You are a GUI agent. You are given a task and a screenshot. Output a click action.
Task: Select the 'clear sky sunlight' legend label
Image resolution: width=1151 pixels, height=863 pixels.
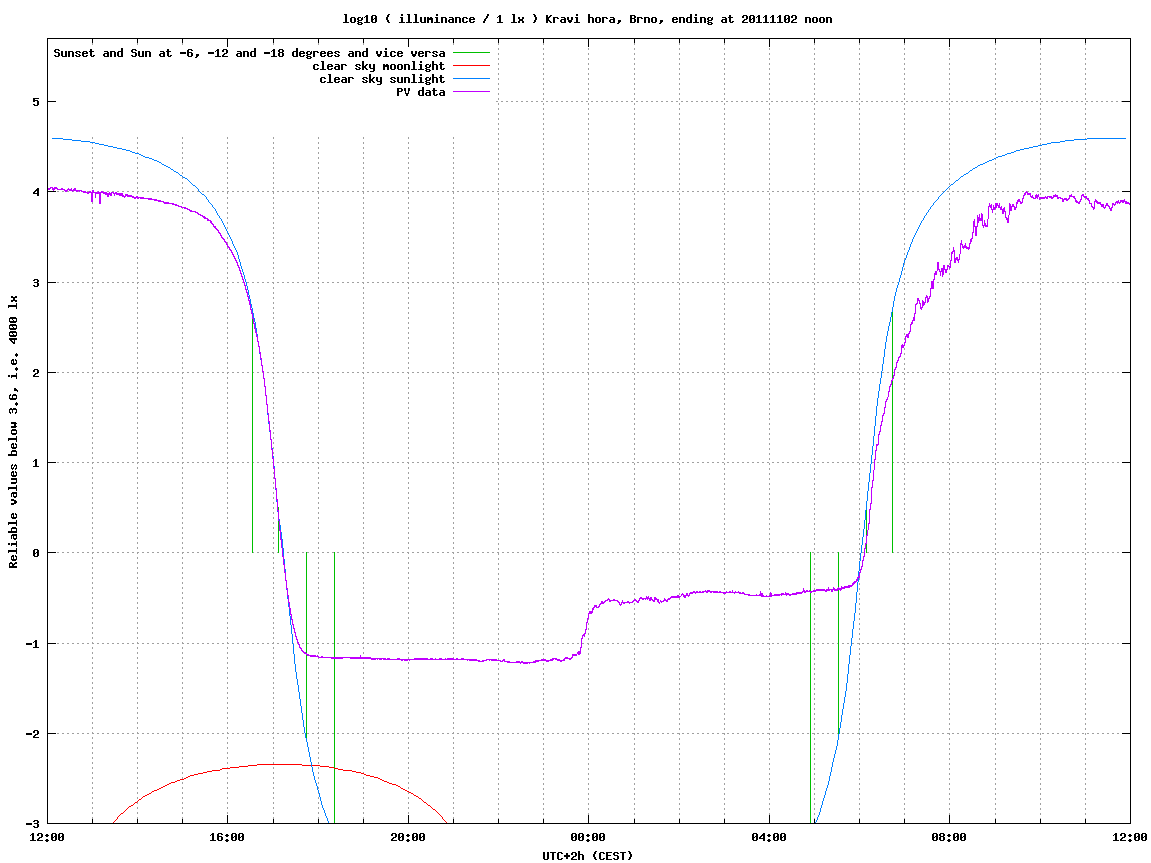coord(382,79)
